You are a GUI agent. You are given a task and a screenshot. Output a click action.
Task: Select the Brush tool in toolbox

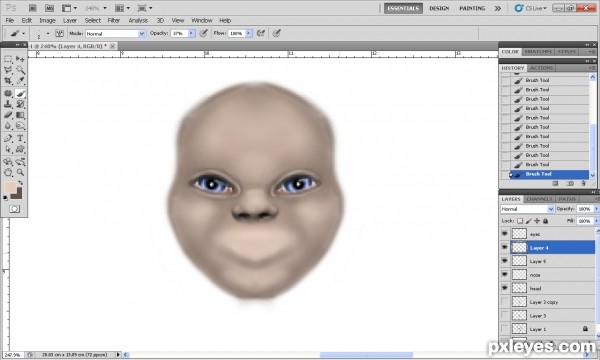[x=20, y=93]
